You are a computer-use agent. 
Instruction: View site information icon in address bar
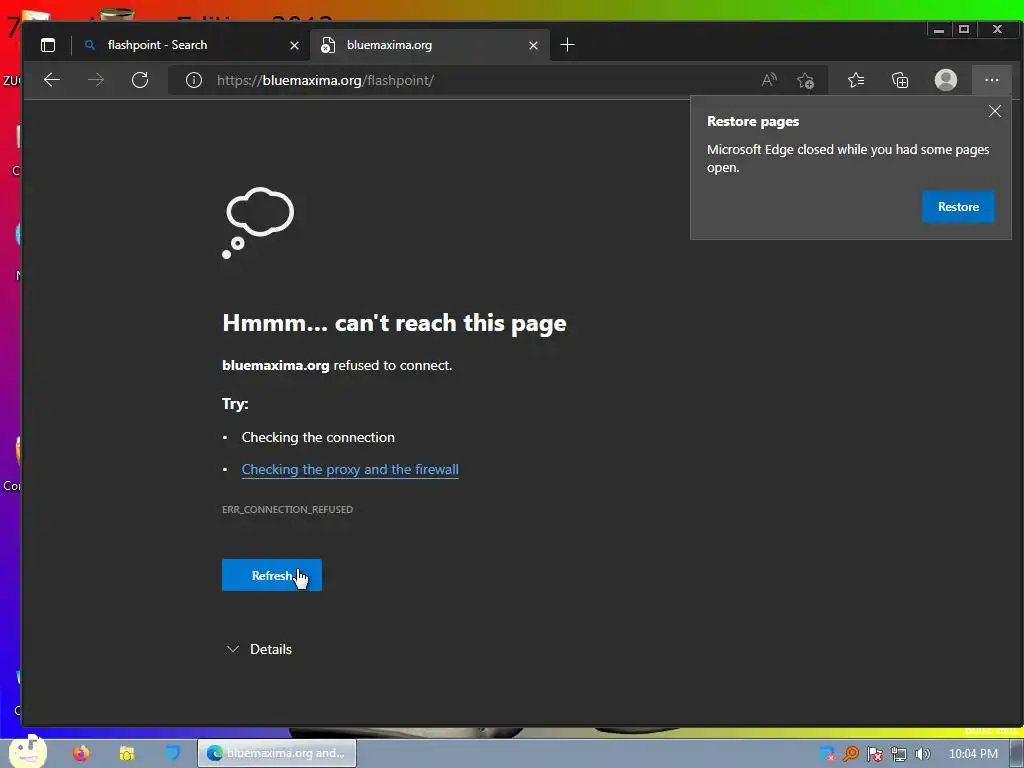(x=194, y=80)
